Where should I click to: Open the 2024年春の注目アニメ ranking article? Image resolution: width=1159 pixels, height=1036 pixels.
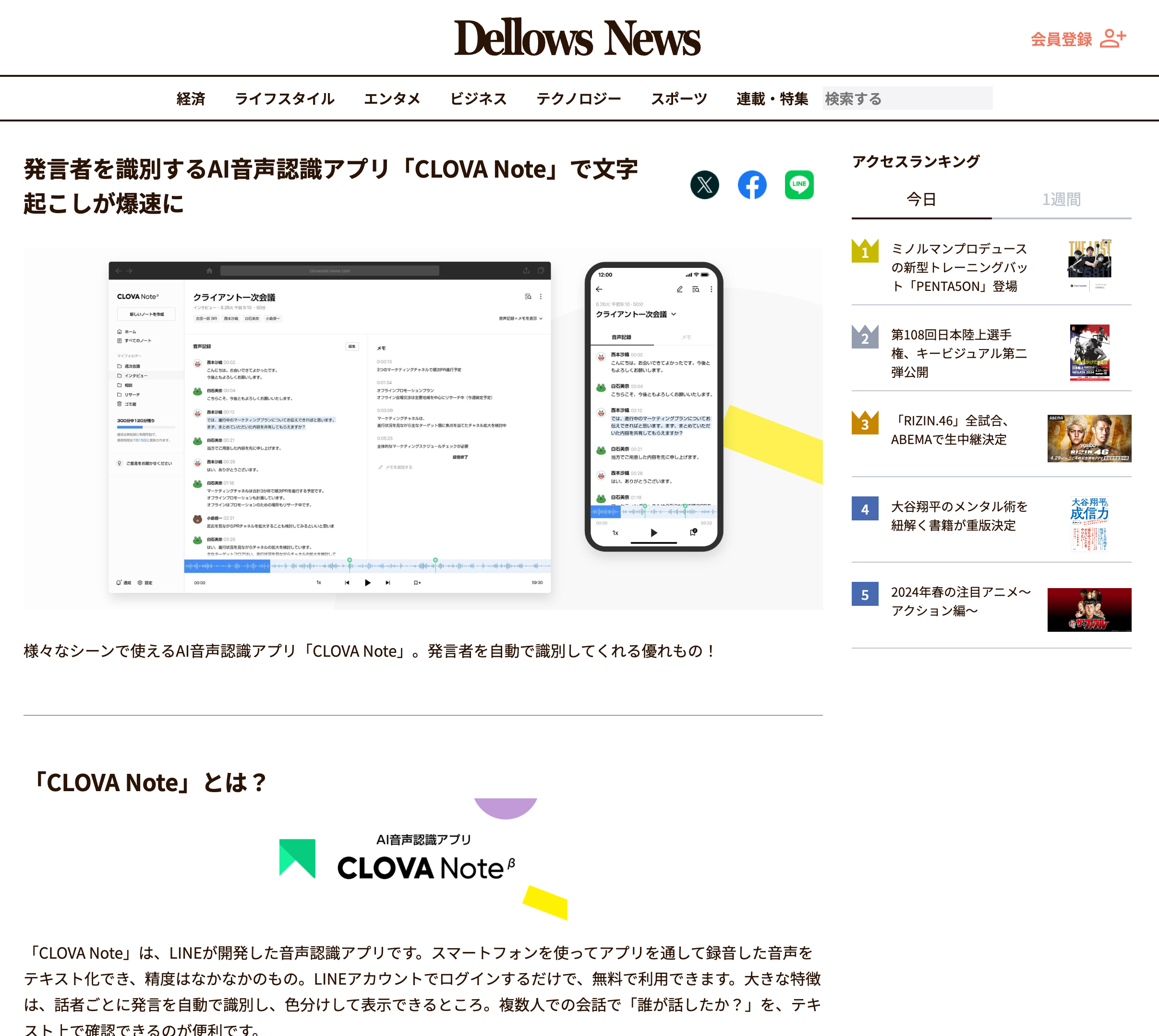(x=960, y=601)
